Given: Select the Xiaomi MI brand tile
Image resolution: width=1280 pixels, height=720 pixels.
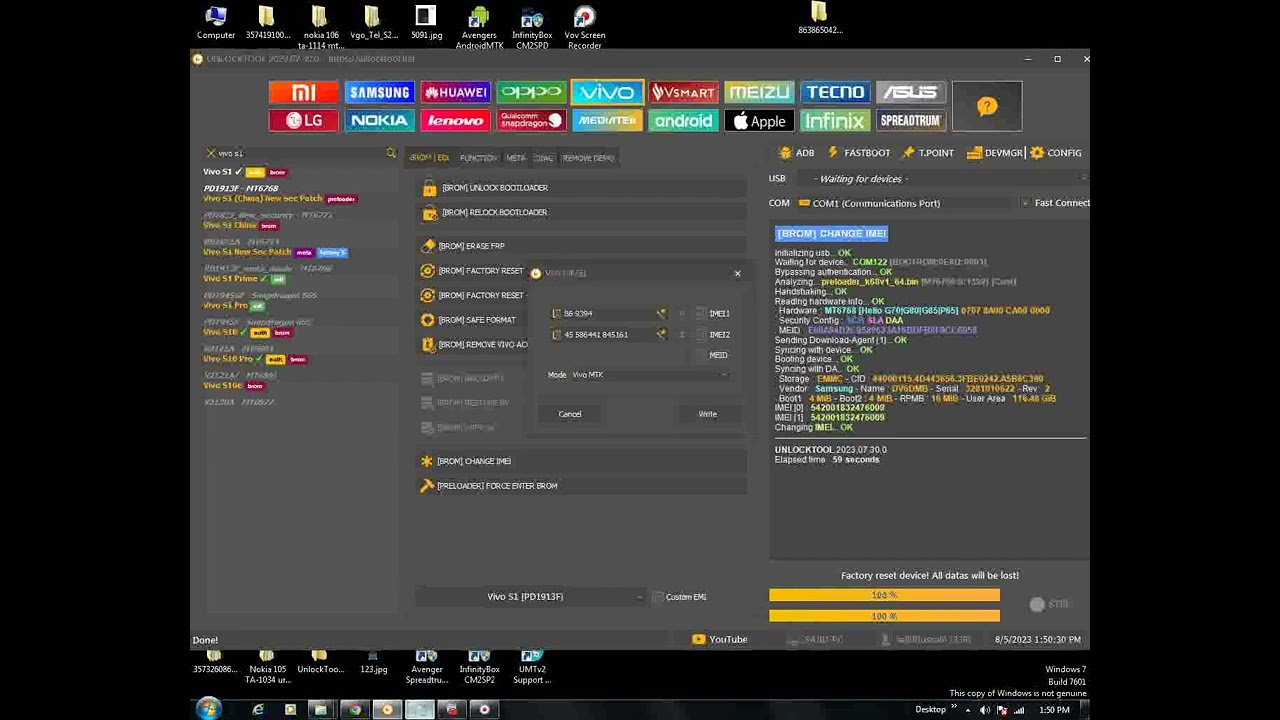Looking at the screenshot, I should (x=303, y=92).
